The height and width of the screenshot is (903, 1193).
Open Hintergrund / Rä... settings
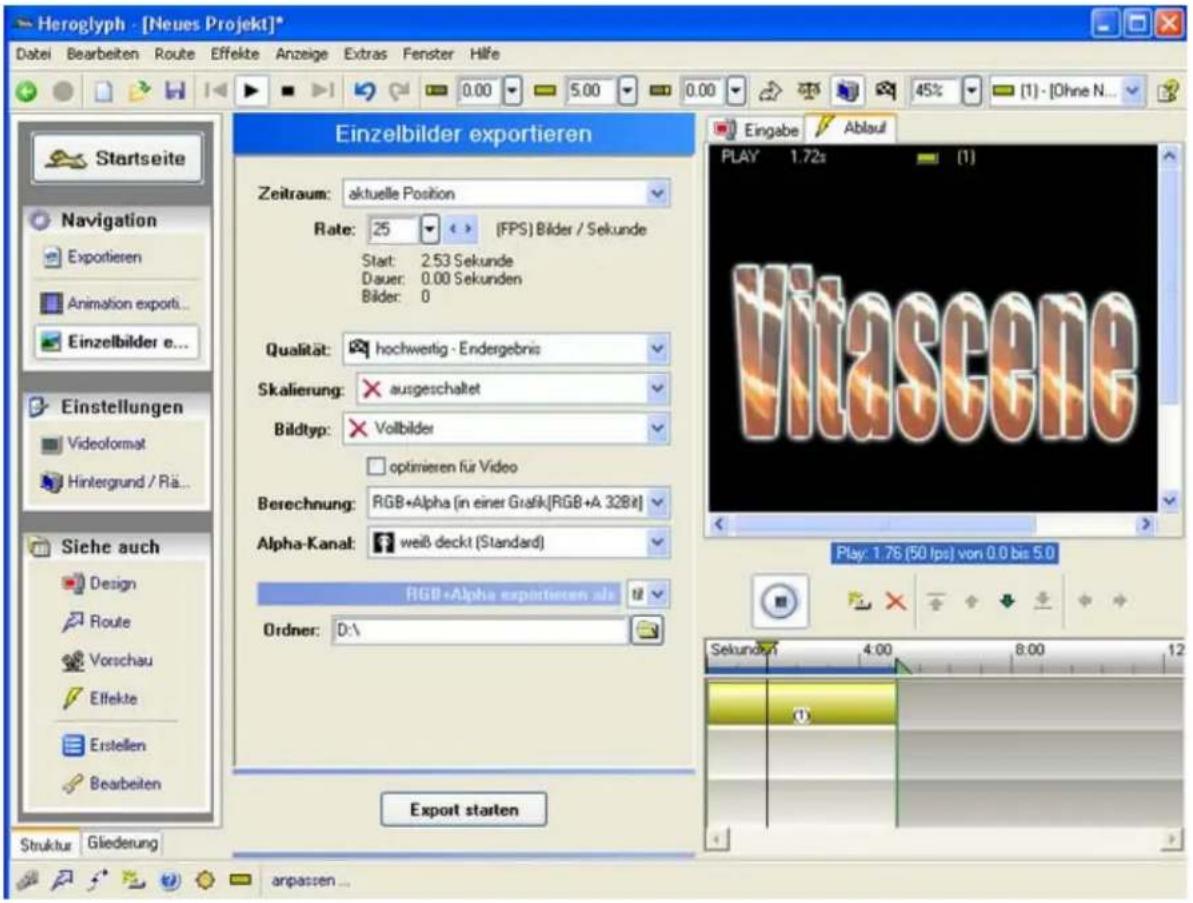pos(115,482)
